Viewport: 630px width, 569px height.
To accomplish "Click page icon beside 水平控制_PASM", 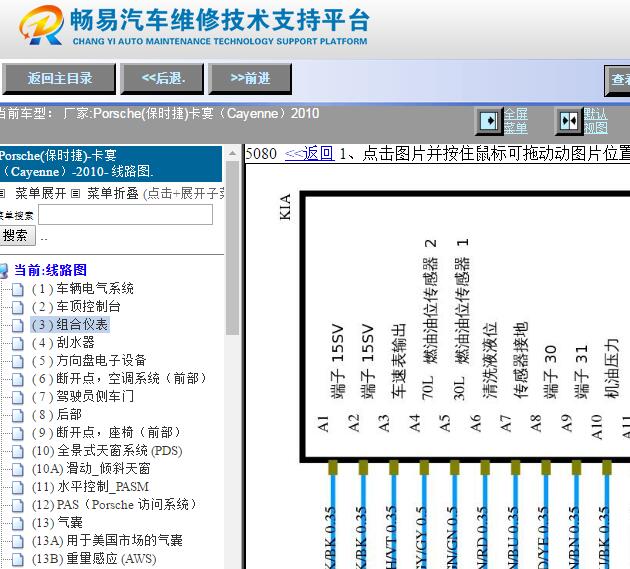I will 17,487.
